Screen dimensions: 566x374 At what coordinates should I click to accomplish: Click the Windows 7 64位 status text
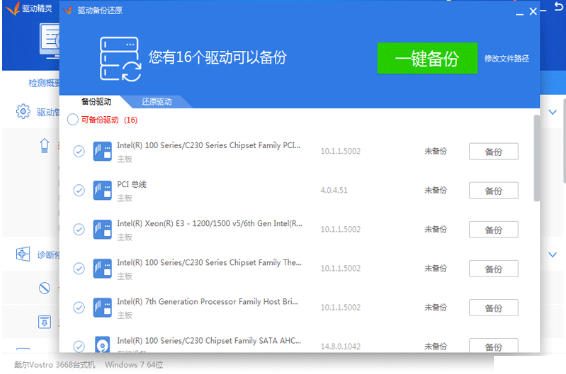[134, 365]
